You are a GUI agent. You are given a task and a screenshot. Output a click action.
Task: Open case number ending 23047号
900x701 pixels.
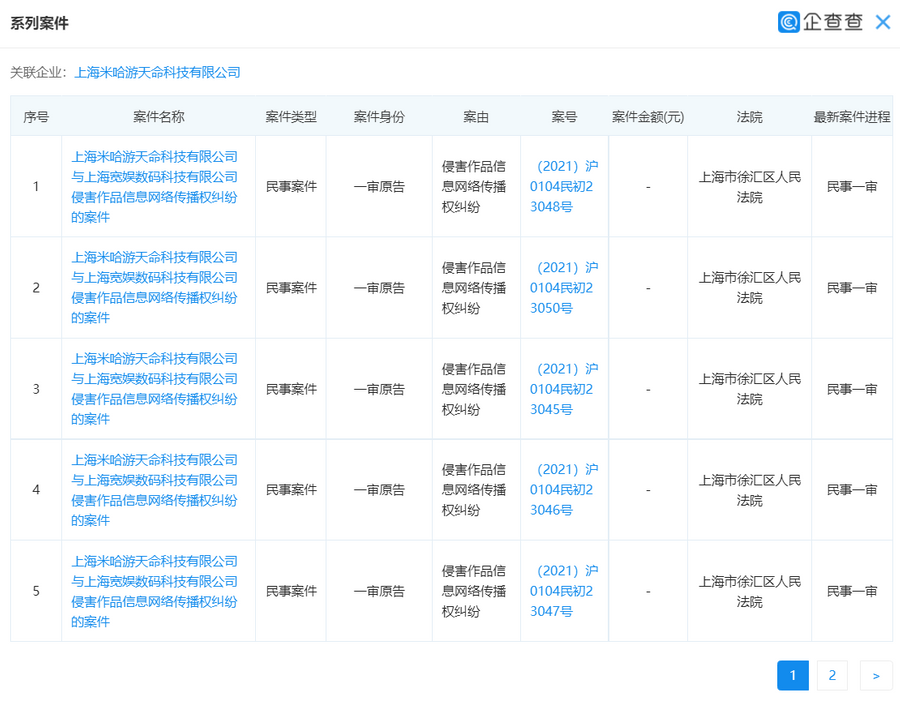(564, 590)
